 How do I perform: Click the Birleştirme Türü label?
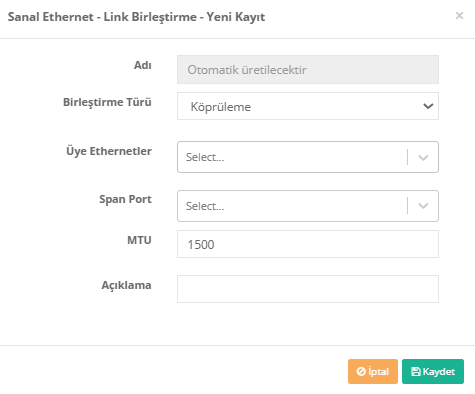[x=107, y=102]
